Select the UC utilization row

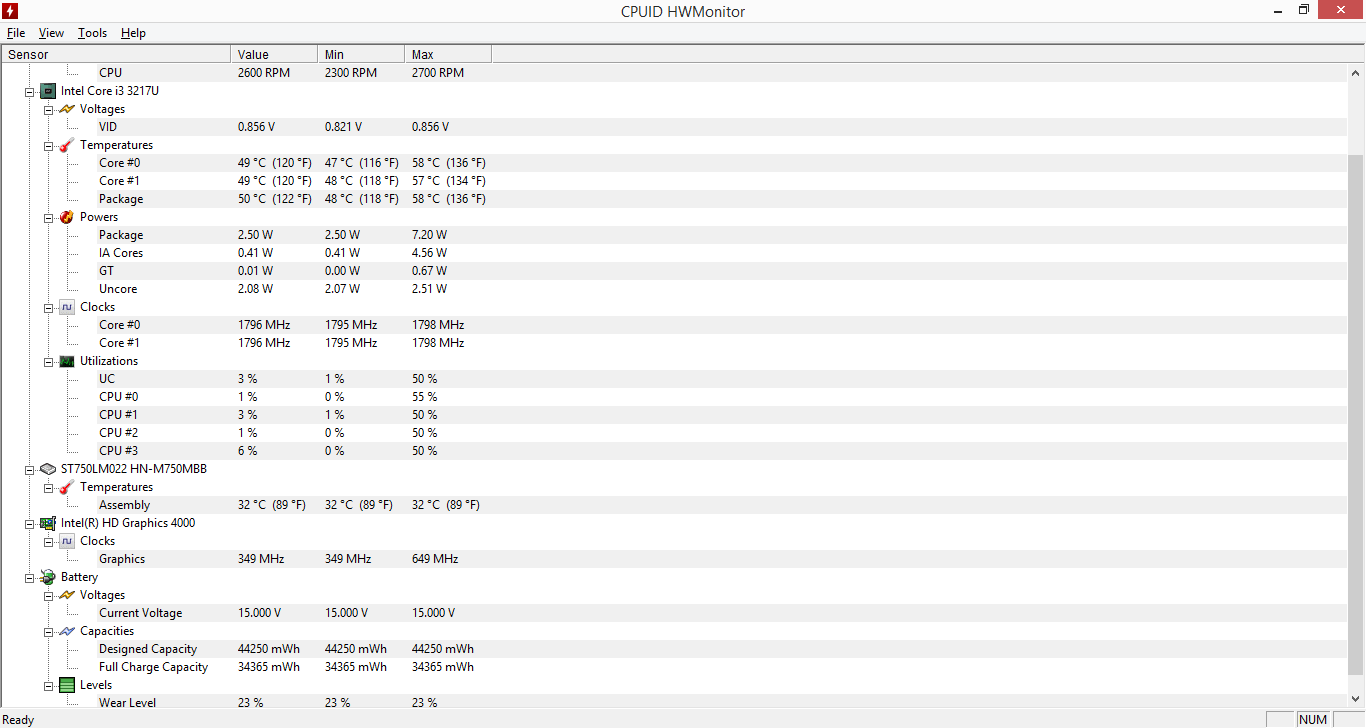click(674, 379)
